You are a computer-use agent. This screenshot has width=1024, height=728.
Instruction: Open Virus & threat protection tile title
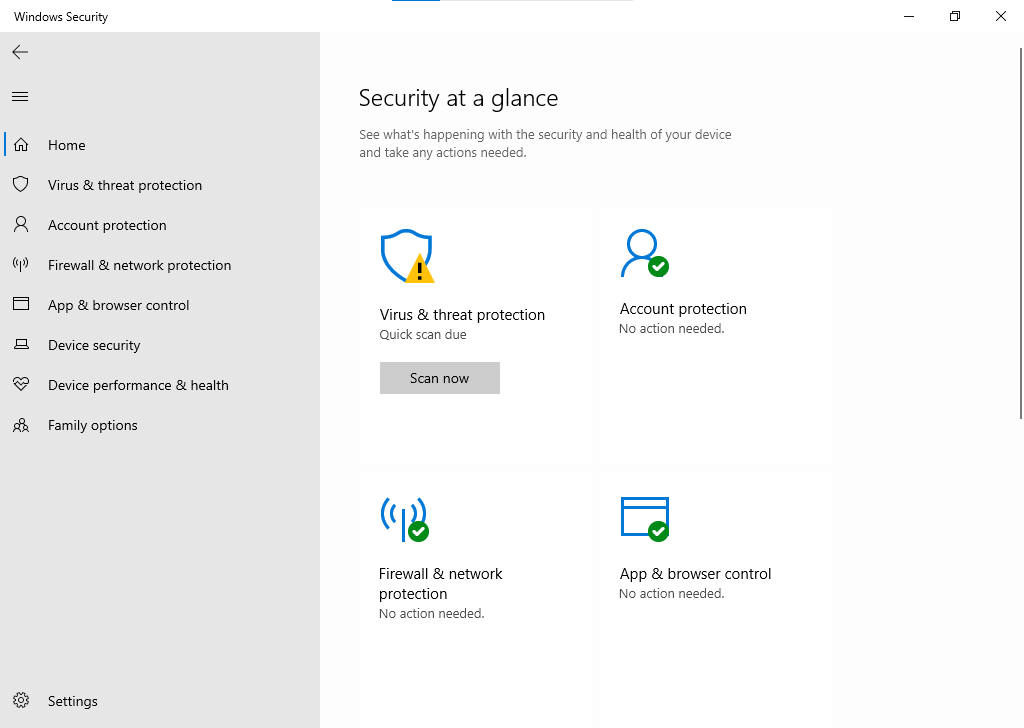pos(462,315)
